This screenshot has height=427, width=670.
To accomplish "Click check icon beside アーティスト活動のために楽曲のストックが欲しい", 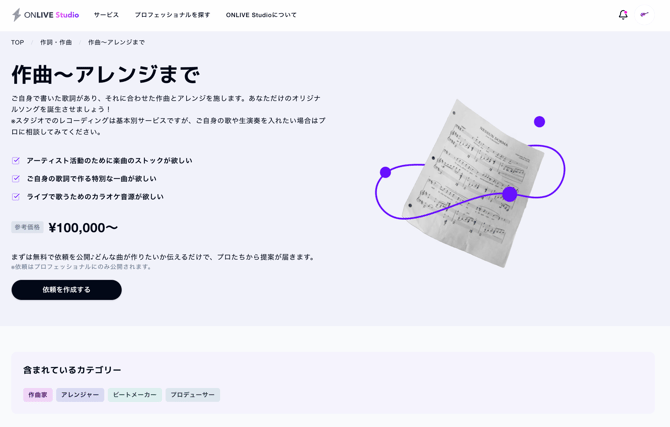I will point(16,161).
